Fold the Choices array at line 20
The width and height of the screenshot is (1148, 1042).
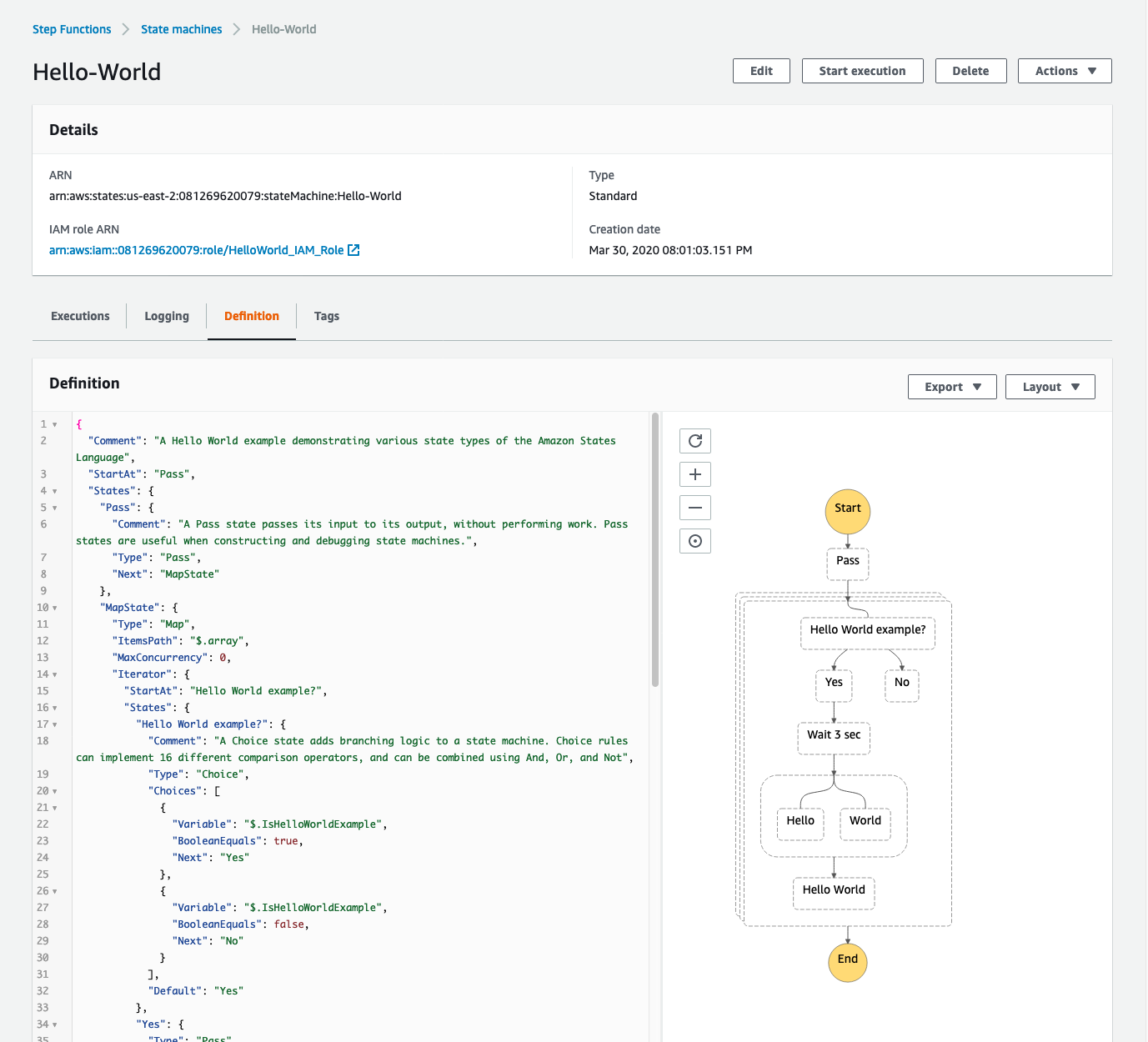[55, 791]
